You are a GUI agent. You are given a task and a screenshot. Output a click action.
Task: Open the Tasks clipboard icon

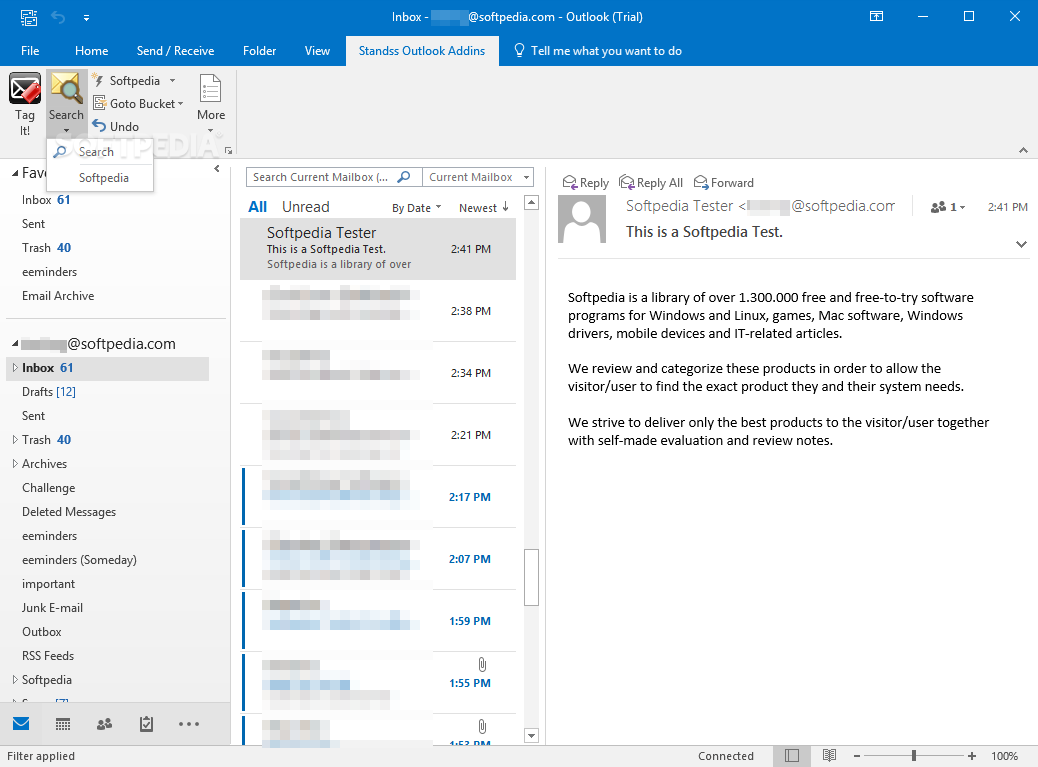(x=146, y=724)
